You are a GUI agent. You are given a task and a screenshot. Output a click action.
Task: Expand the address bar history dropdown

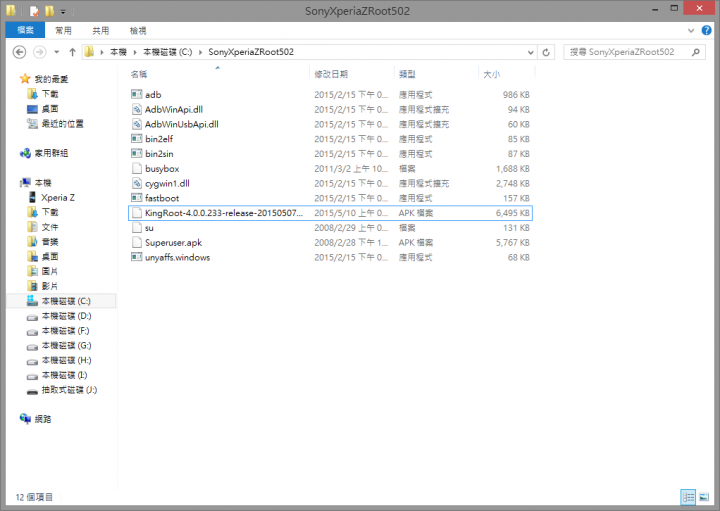click(x=530, y=52)
